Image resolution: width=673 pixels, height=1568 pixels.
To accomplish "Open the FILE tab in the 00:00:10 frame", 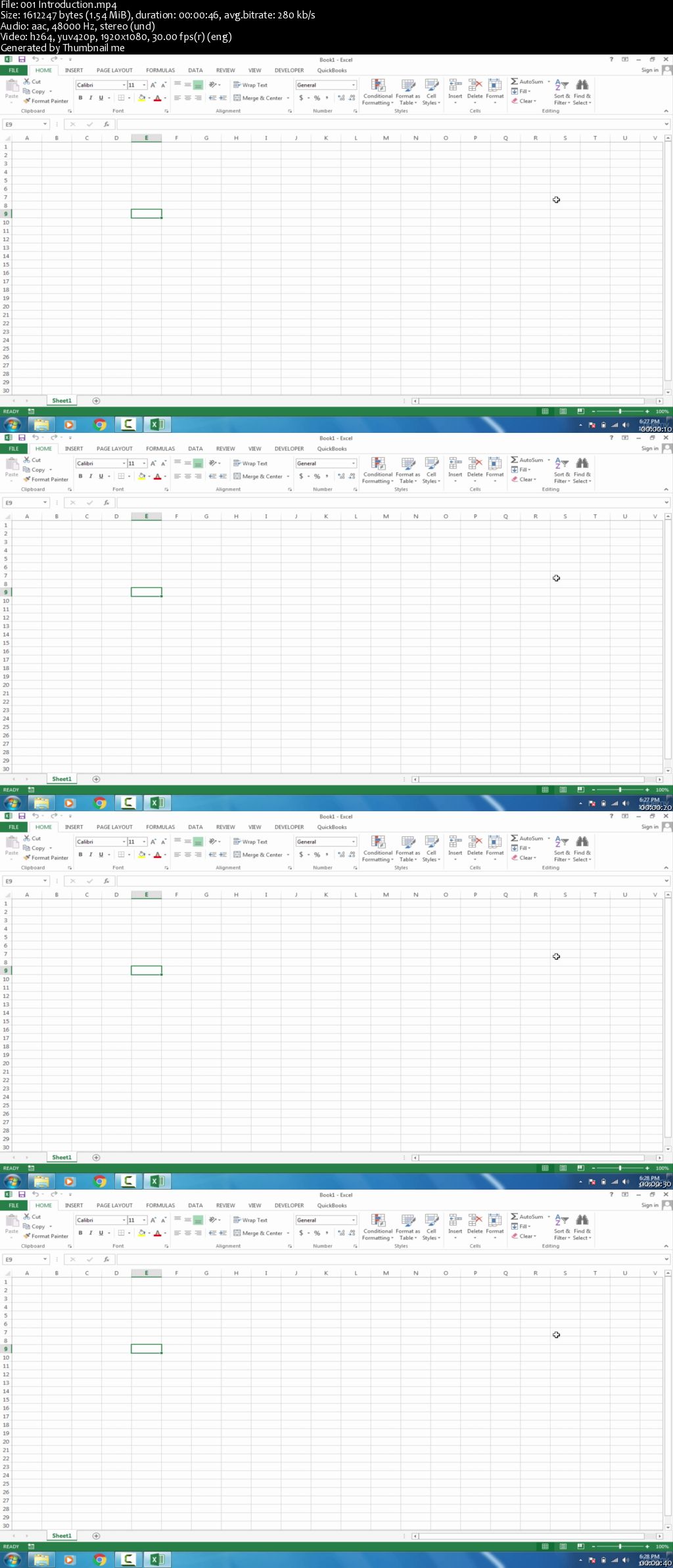I will [14, 70].
